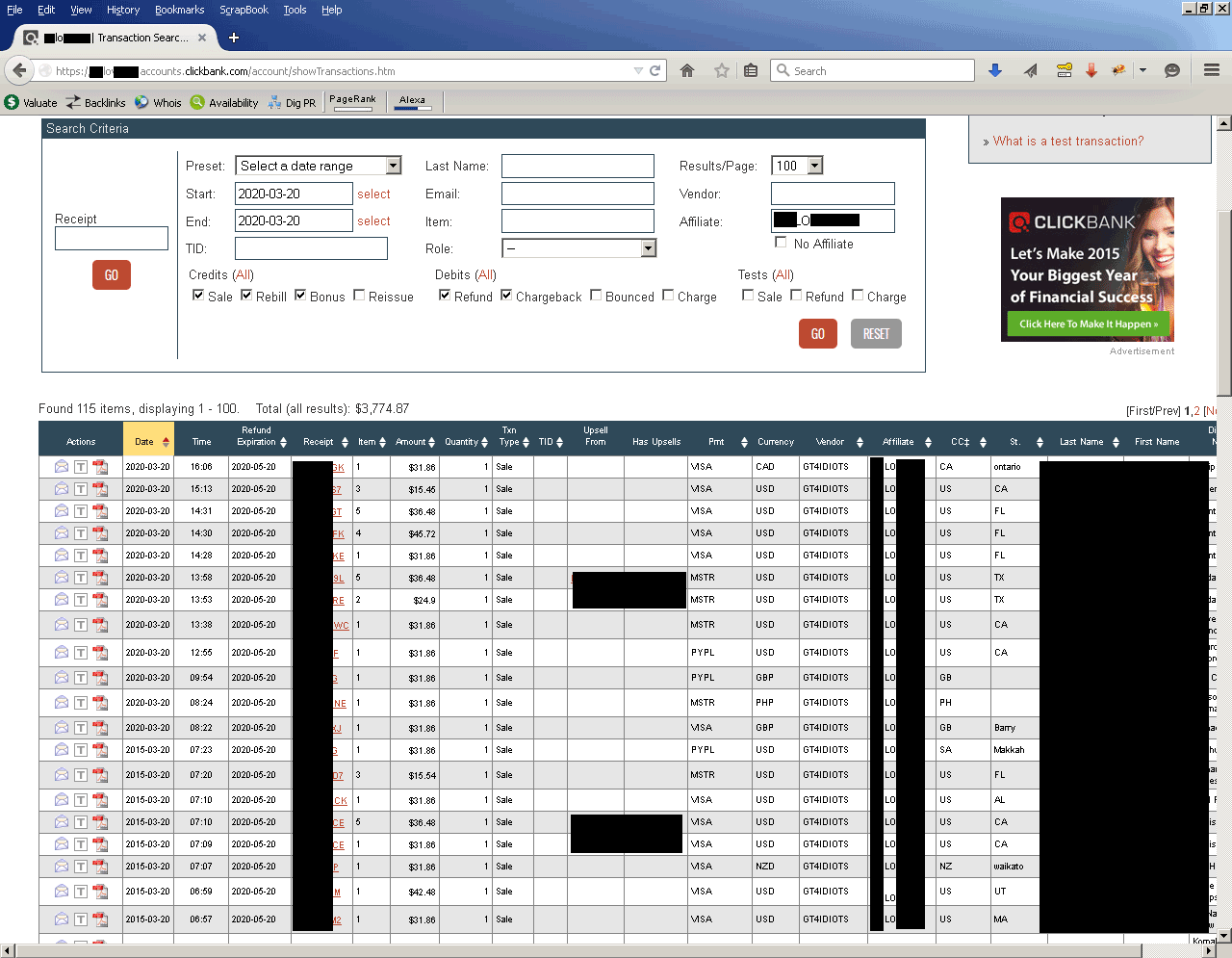Open the downloads arrow icon
Image resolution: width=1232 pixels, height=958 pixels.
(995, 70)
